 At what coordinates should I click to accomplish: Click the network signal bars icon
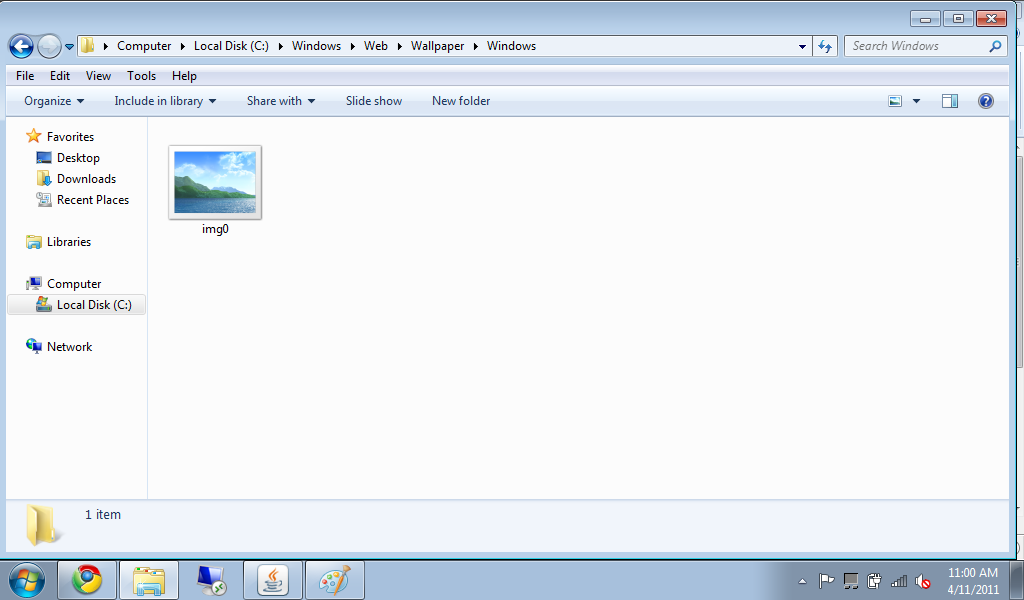(899, 580)
